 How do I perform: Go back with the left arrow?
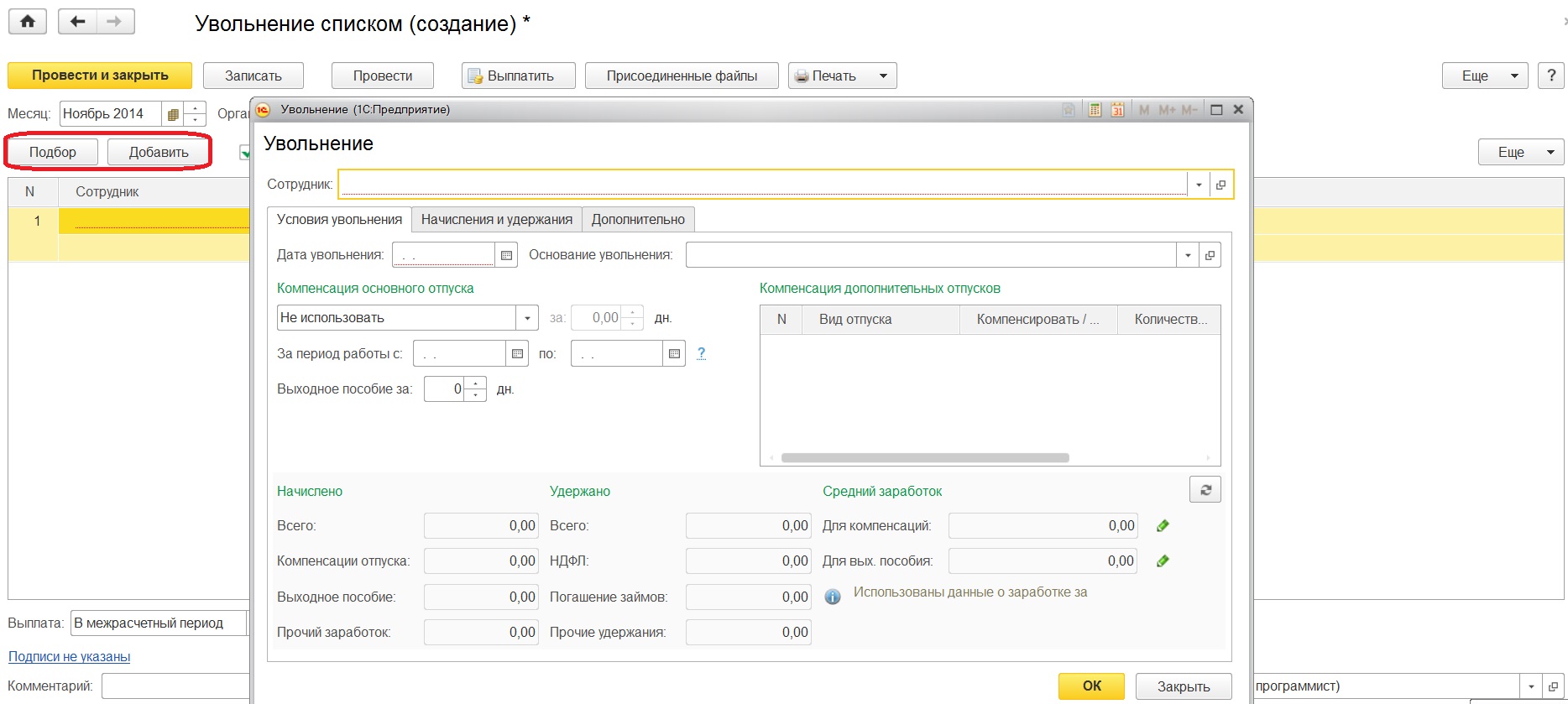[x=78, y=22]
